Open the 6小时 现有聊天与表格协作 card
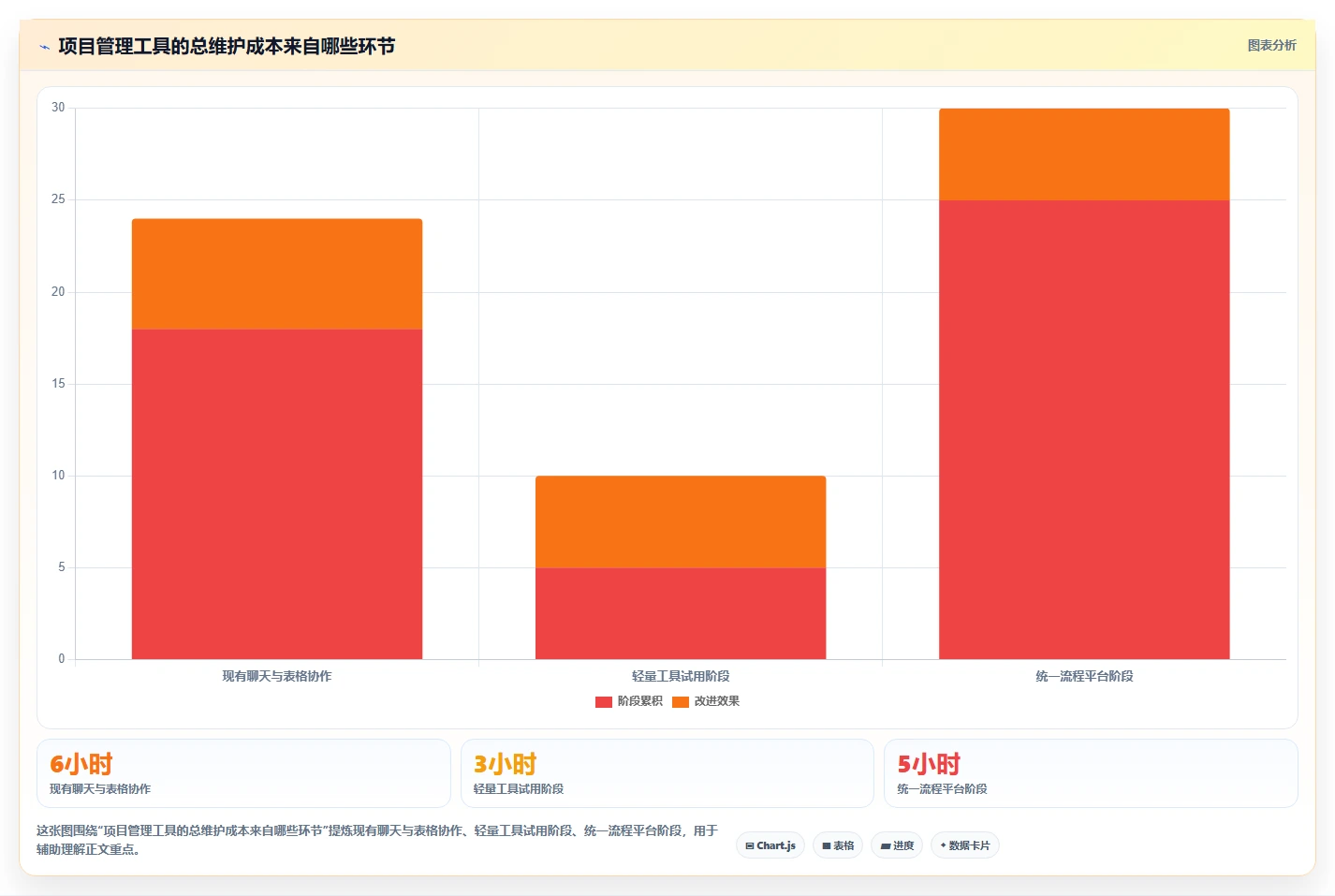This screenshot has width=1335, height=896. click(x=243, y=773)
